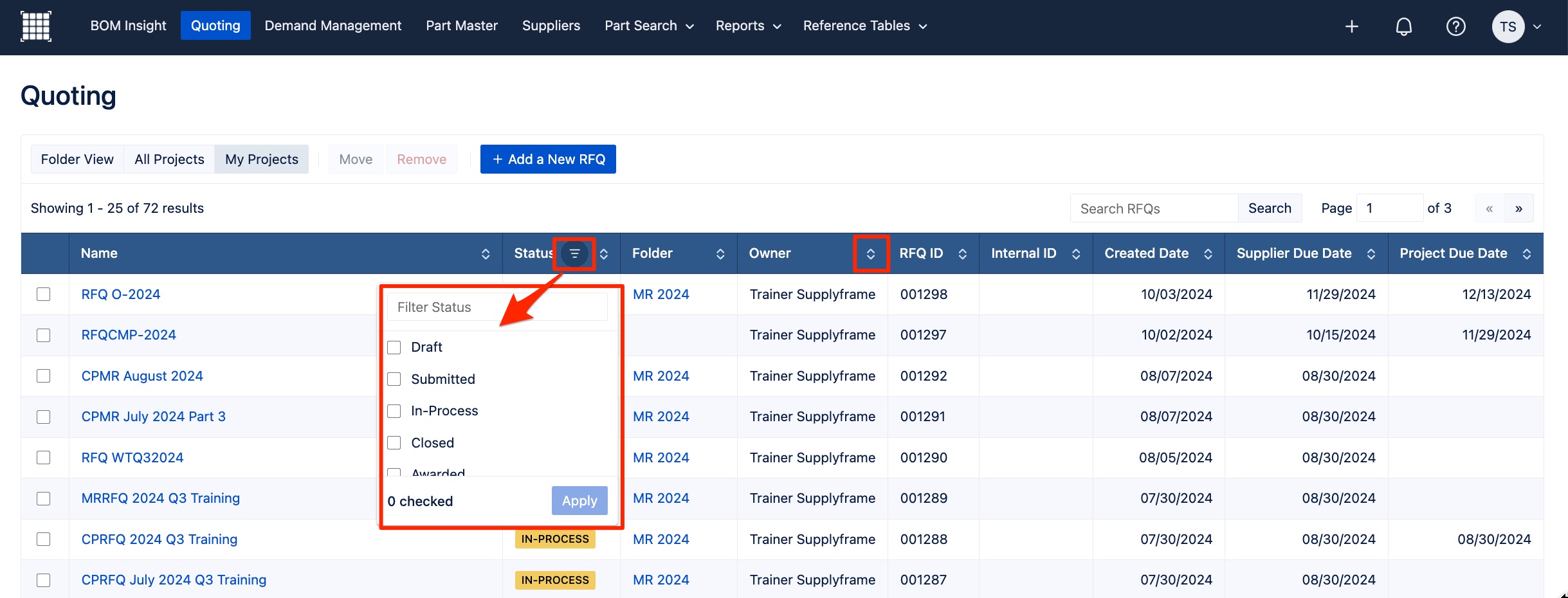Check the Draft status filter

point(394,347)
